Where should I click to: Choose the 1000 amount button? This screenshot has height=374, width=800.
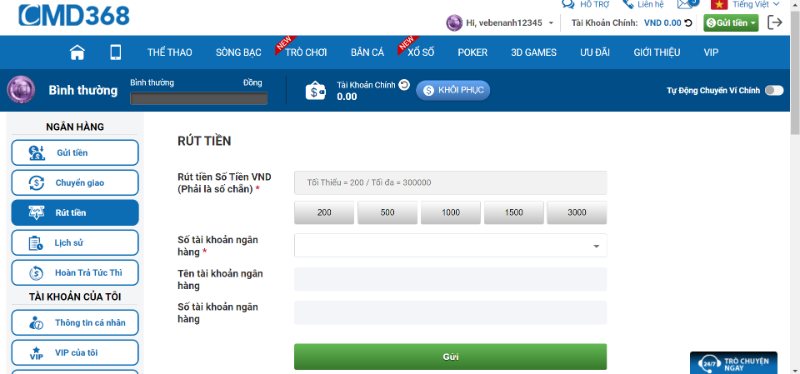(x=451, y=213)
